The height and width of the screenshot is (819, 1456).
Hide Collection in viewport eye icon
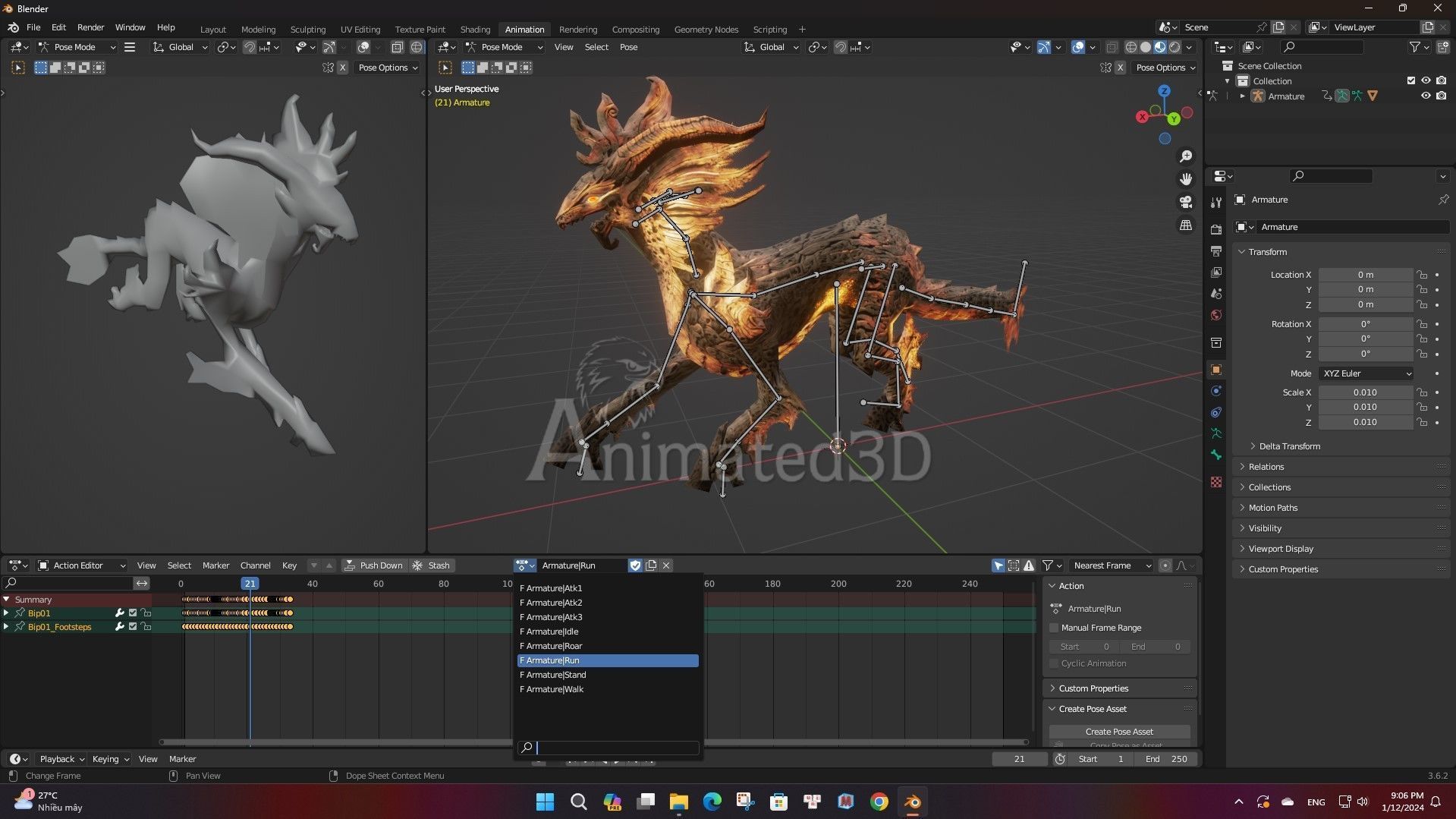[1426, 80]
